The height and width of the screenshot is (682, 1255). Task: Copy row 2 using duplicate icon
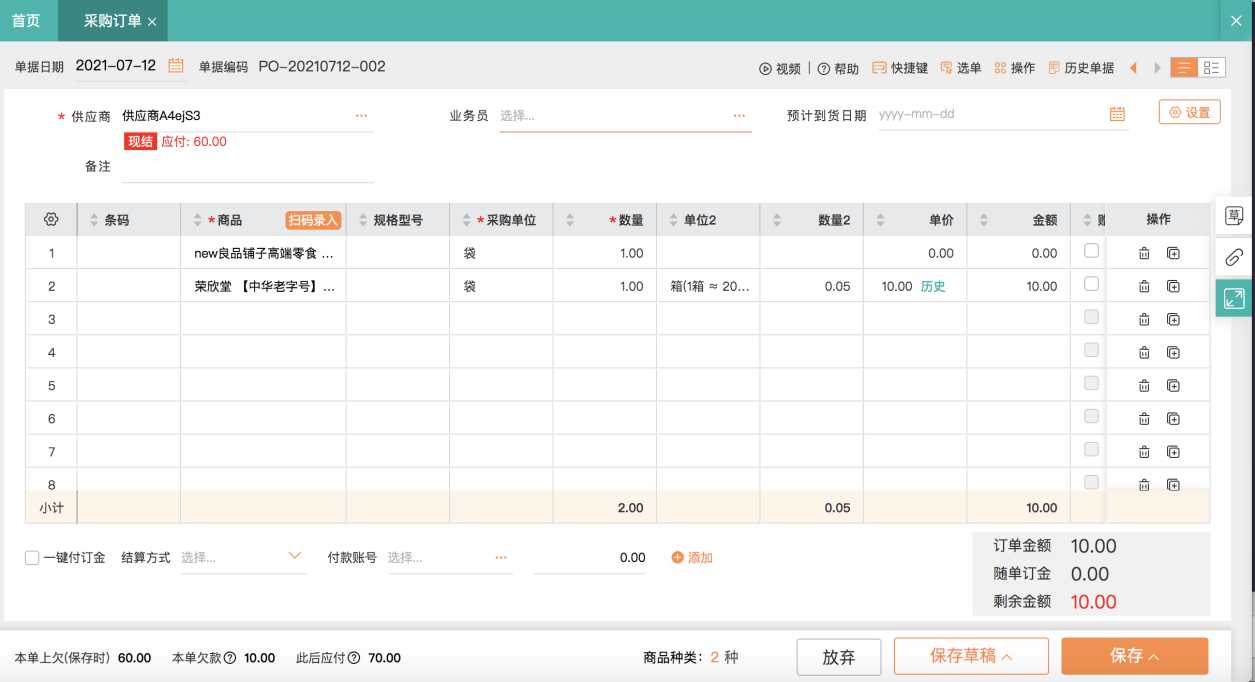pyautogui.click(x=1173, y=287)
